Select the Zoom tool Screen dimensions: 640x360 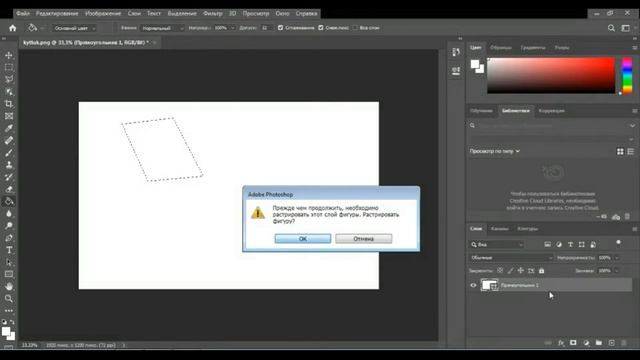click(9, 299)
